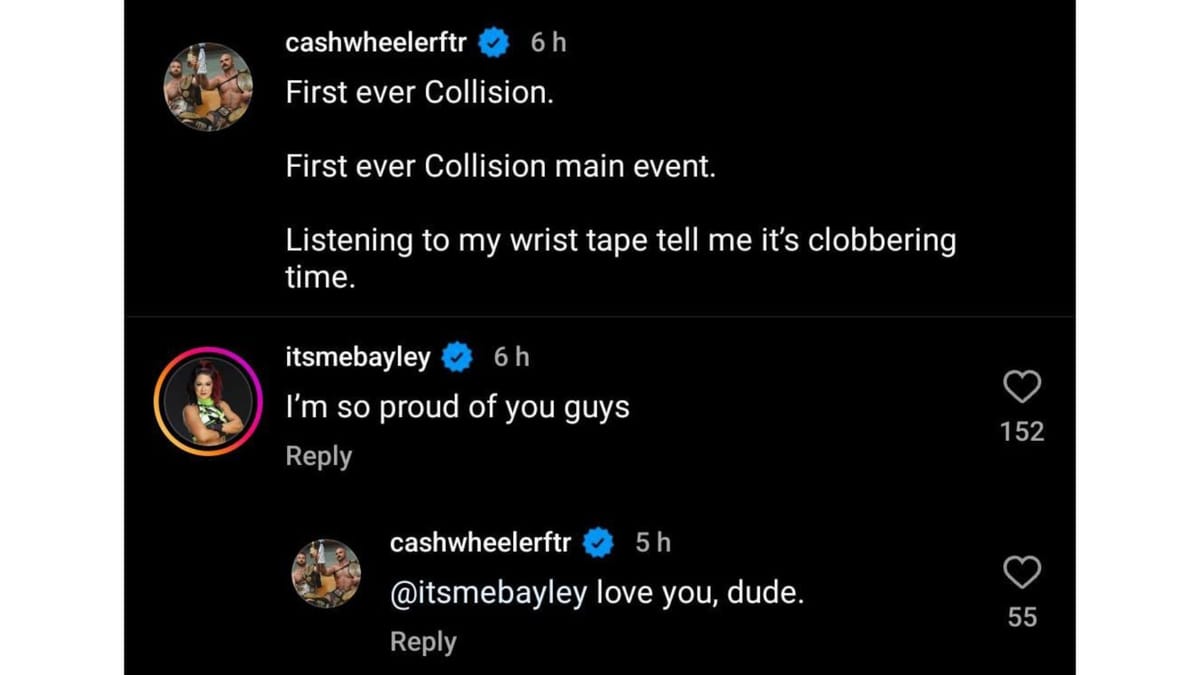This screenshot has width=1200, height=675.
Task: Click the blue checkmark on the reply comment
Action: click(x=596, y=542)
